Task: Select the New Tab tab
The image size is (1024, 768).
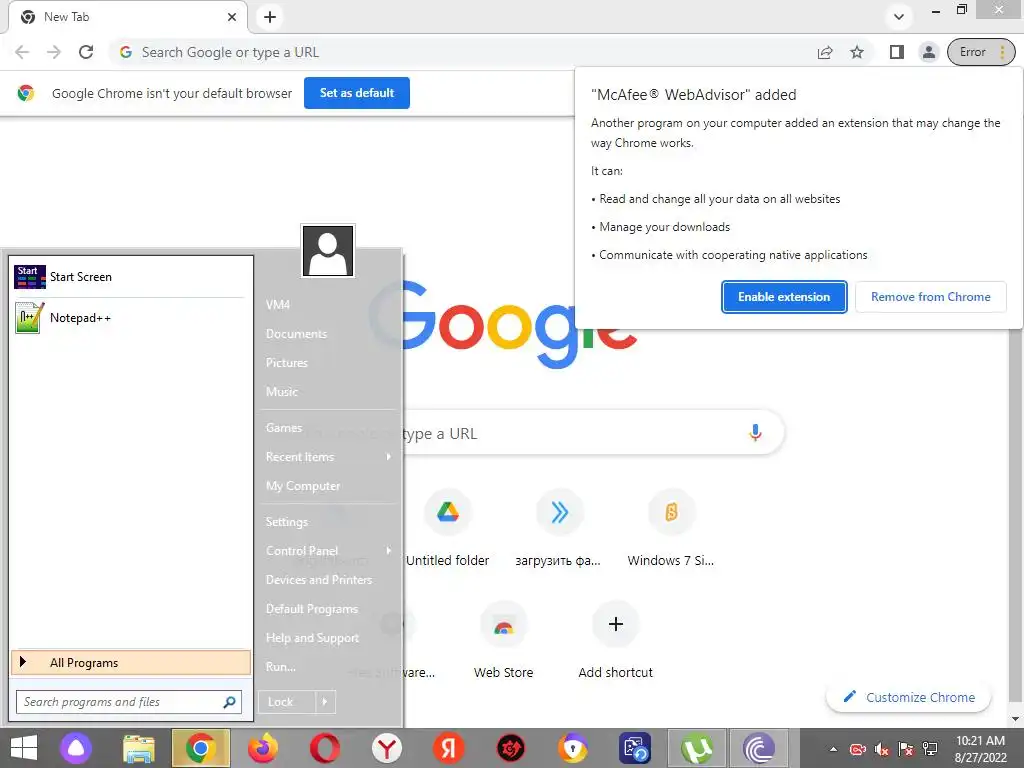Action: point(128,17)
